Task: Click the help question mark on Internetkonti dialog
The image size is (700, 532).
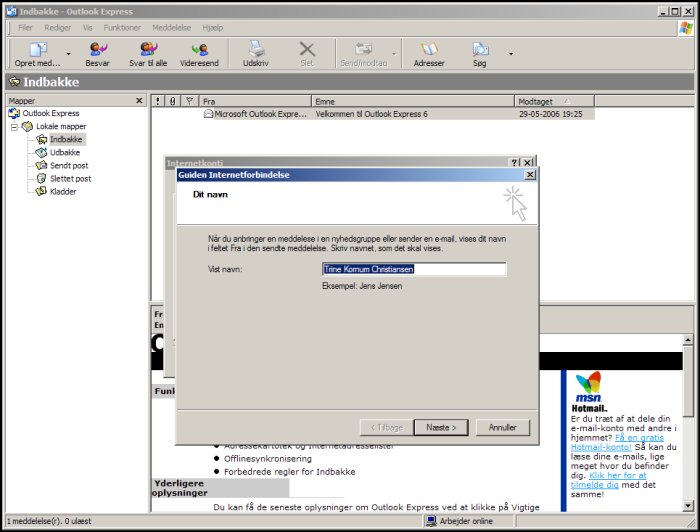Action: [x=514, y=162]
